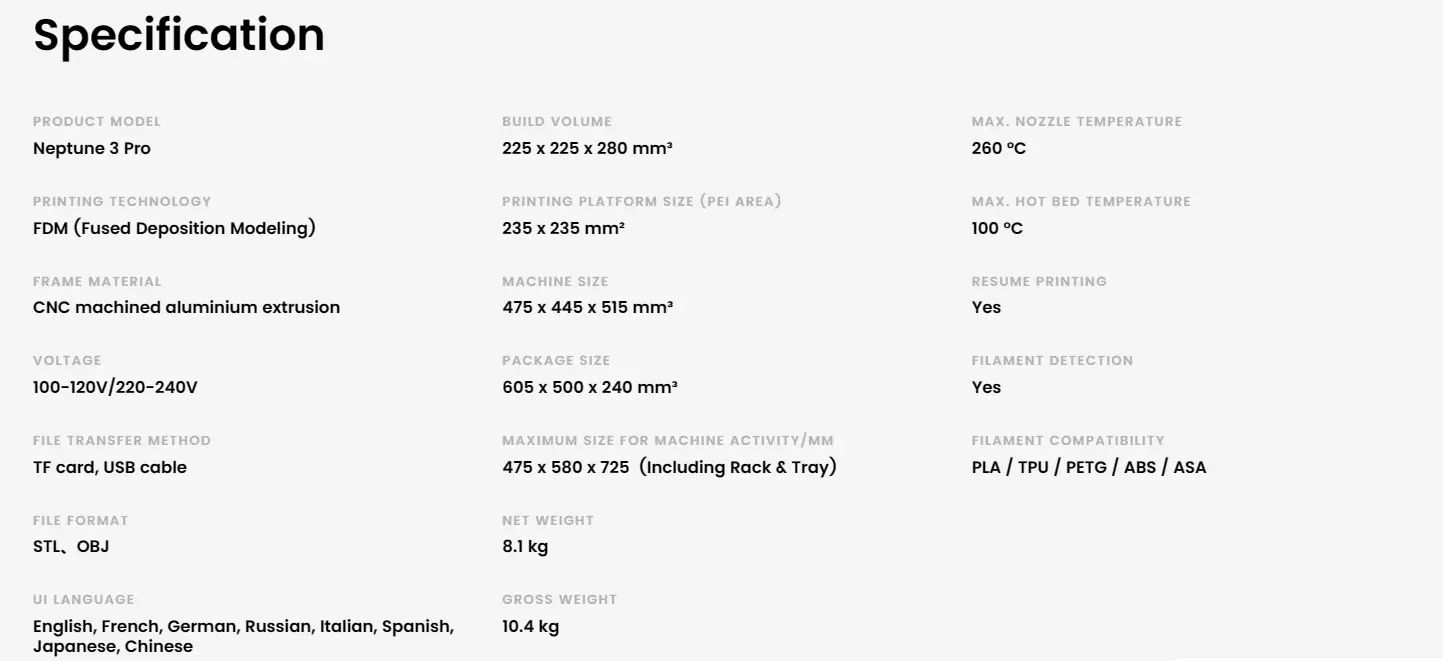
Task: Click the 260 °C nozzle temperature value
Action: click(x=998, y=148)
